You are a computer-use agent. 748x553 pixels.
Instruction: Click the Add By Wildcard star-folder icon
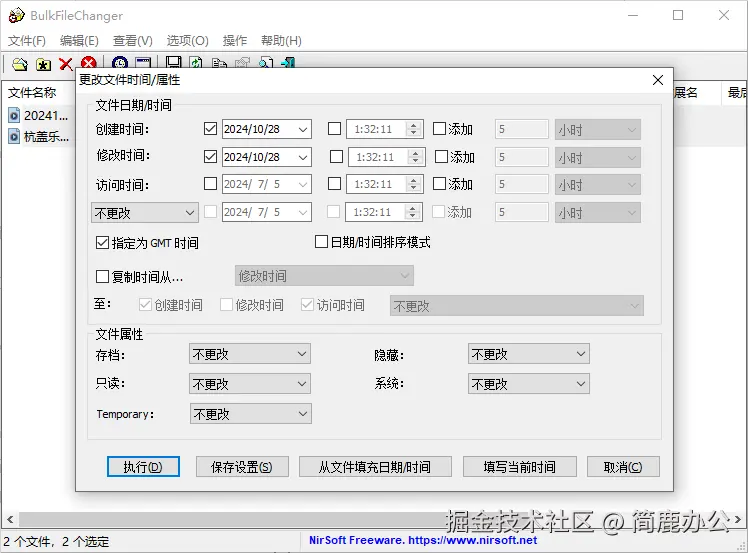coord(43,64)
